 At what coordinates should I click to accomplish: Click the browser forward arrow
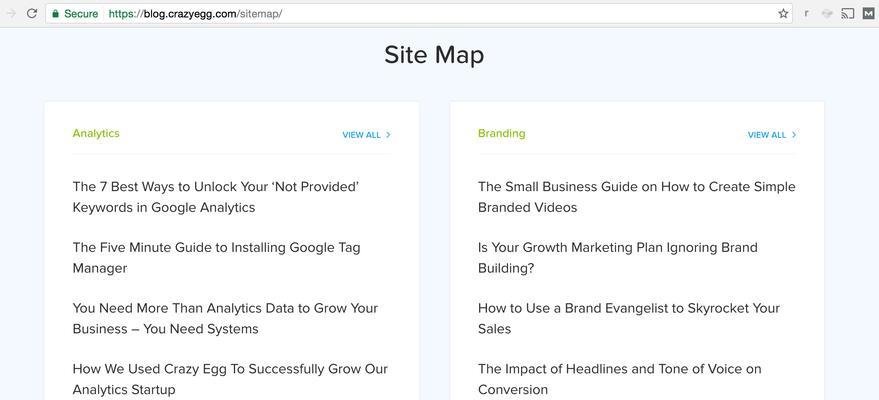[11, 13]
